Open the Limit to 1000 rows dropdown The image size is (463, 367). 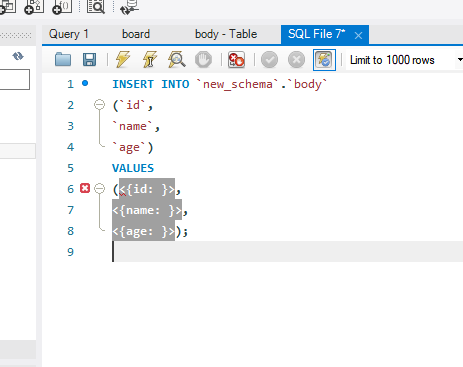[405, 60]
